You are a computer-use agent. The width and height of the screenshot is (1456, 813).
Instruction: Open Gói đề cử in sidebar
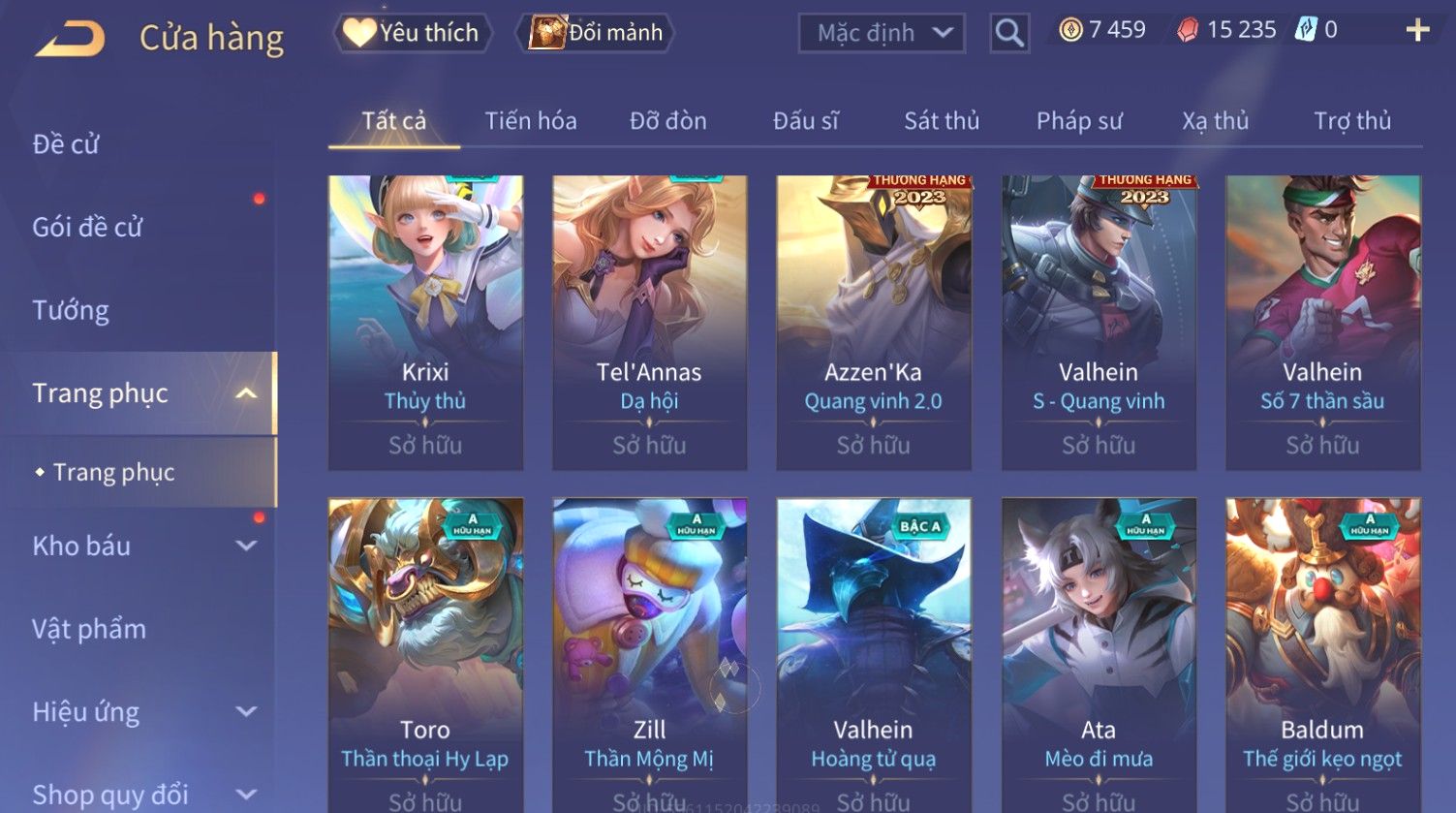coord(87,228)
